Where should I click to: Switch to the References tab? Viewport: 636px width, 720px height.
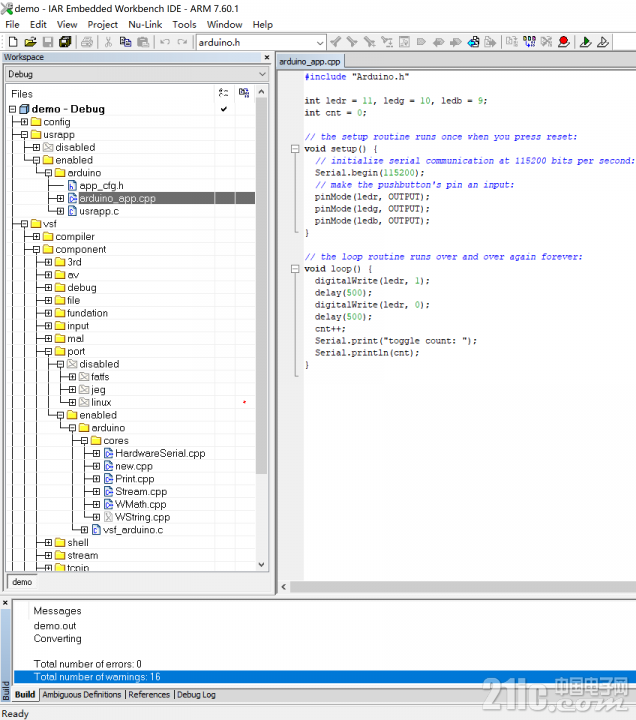[x=149, y=695]
